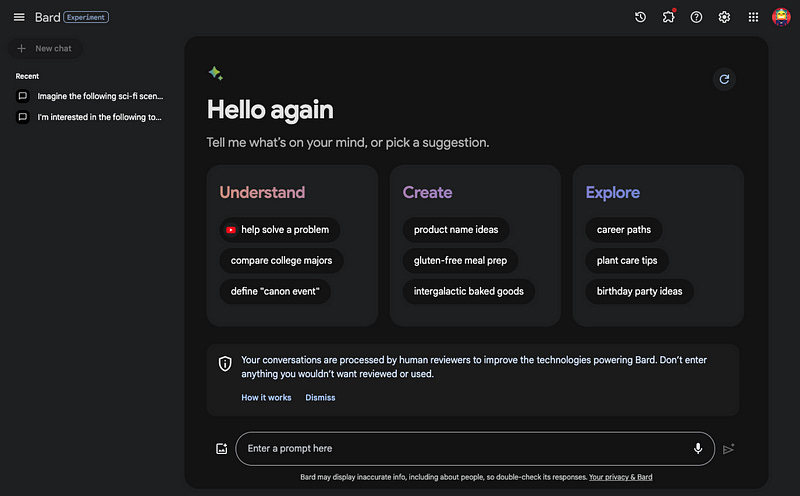Open the hamburger main menu
Viewport: 800px width, 496px height.
[x=19, y=17]
